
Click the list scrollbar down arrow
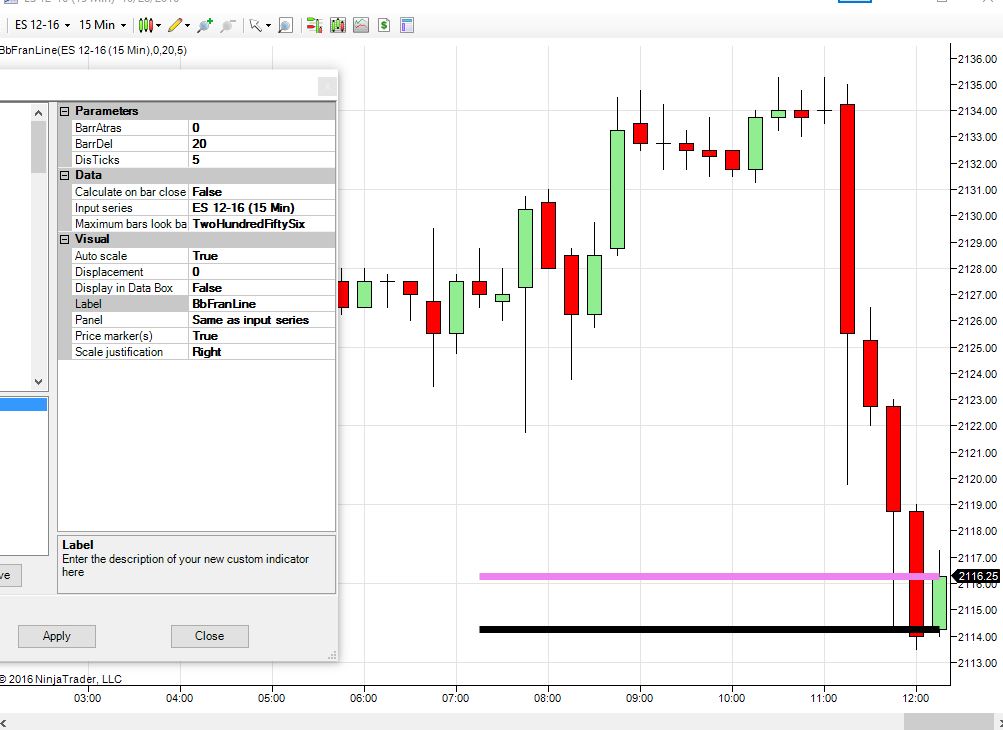38,382
